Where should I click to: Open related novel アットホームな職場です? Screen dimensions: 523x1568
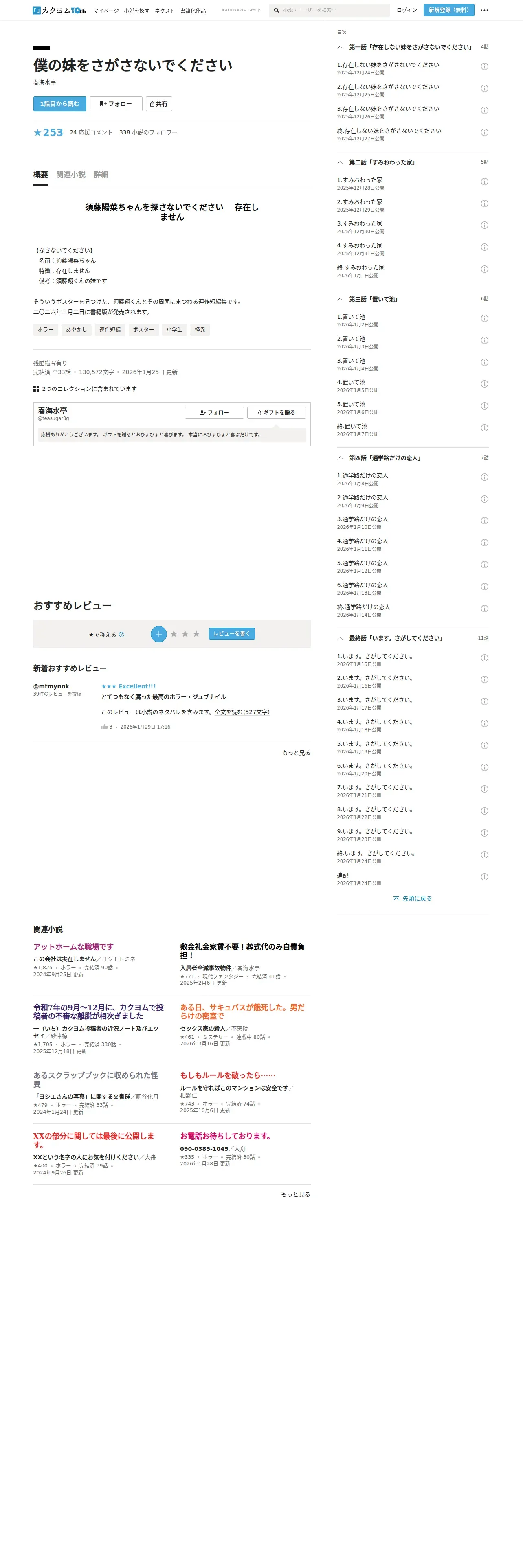tap(74, 946)
